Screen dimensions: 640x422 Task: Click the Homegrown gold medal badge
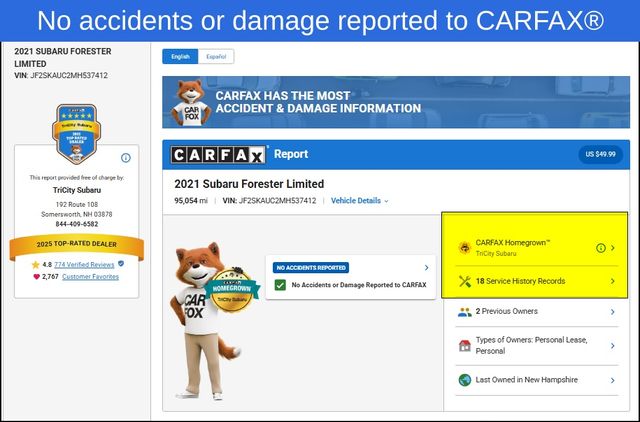232,290
